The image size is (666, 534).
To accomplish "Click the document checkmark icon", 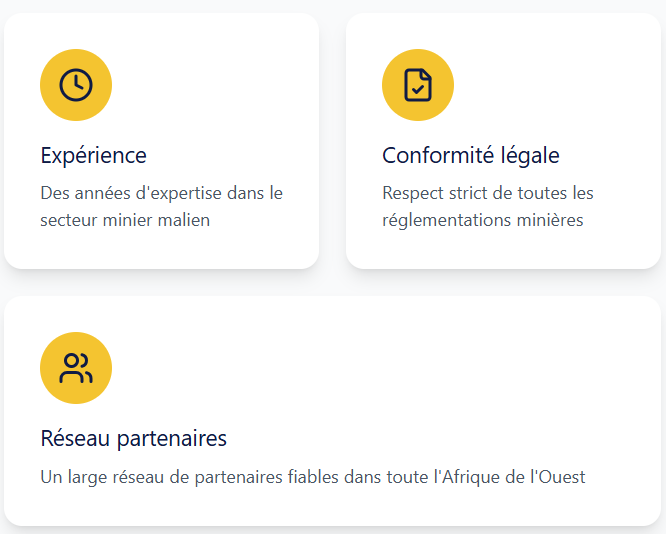I will (x=418, y=85).
